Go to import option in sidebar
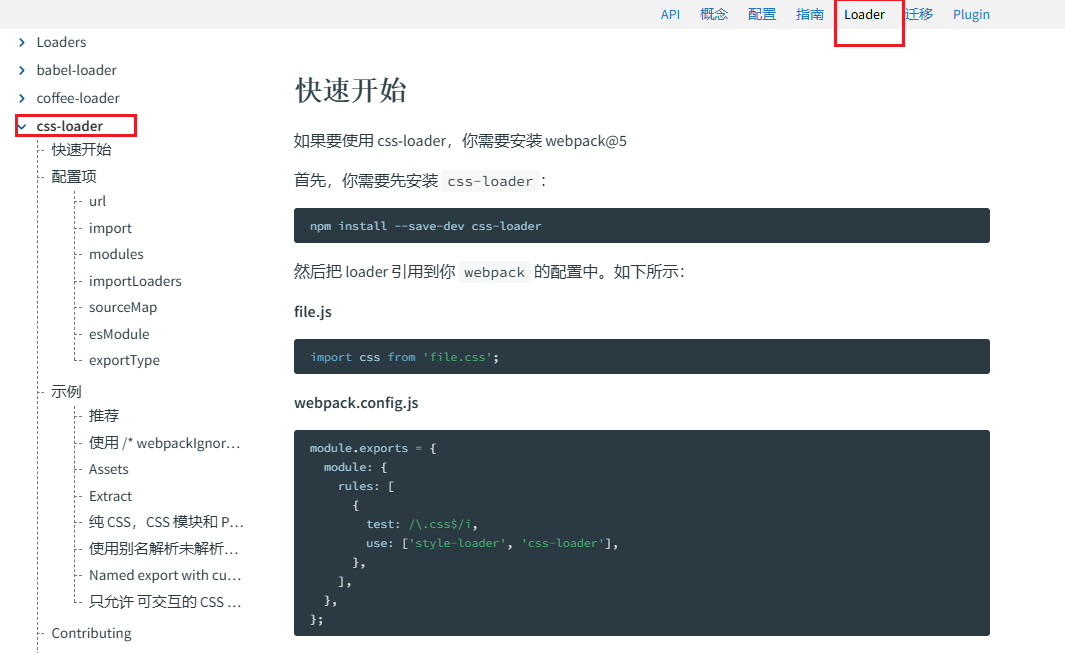The image size is (1065, 653). pos(110,228)
